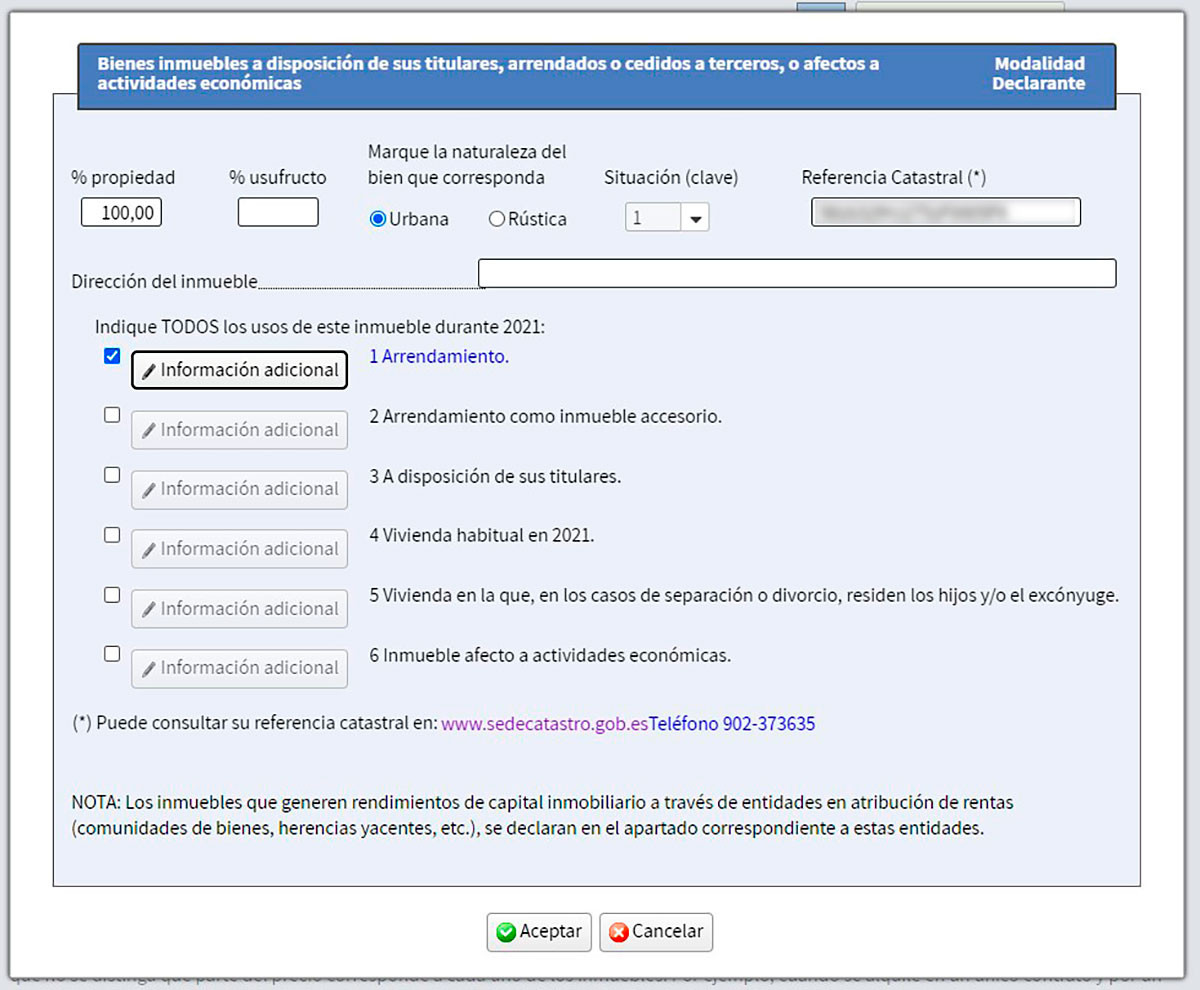This screenshot has height=990, width=1200.
Task: Focus the % propiedad field
Action: 121,212
